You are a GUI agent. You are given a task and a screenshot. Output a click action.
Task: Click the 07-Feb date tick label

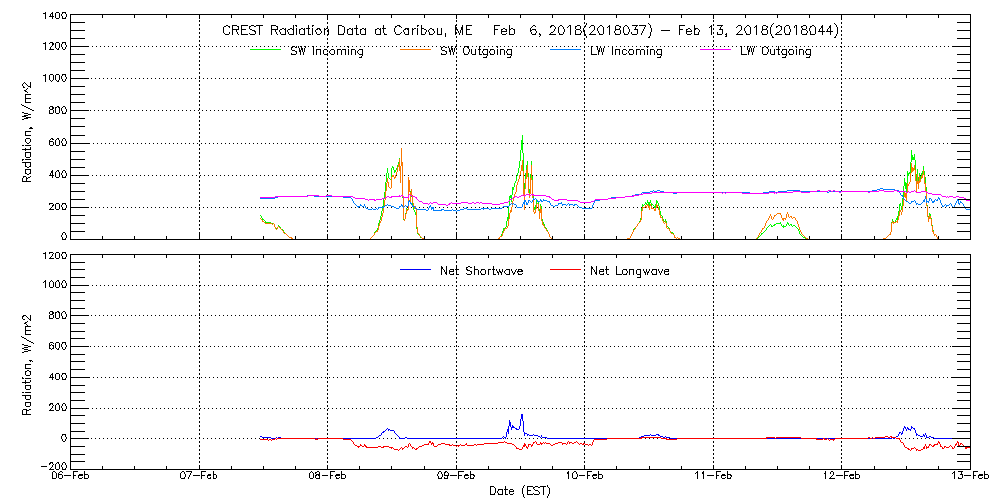pos(201,478)
